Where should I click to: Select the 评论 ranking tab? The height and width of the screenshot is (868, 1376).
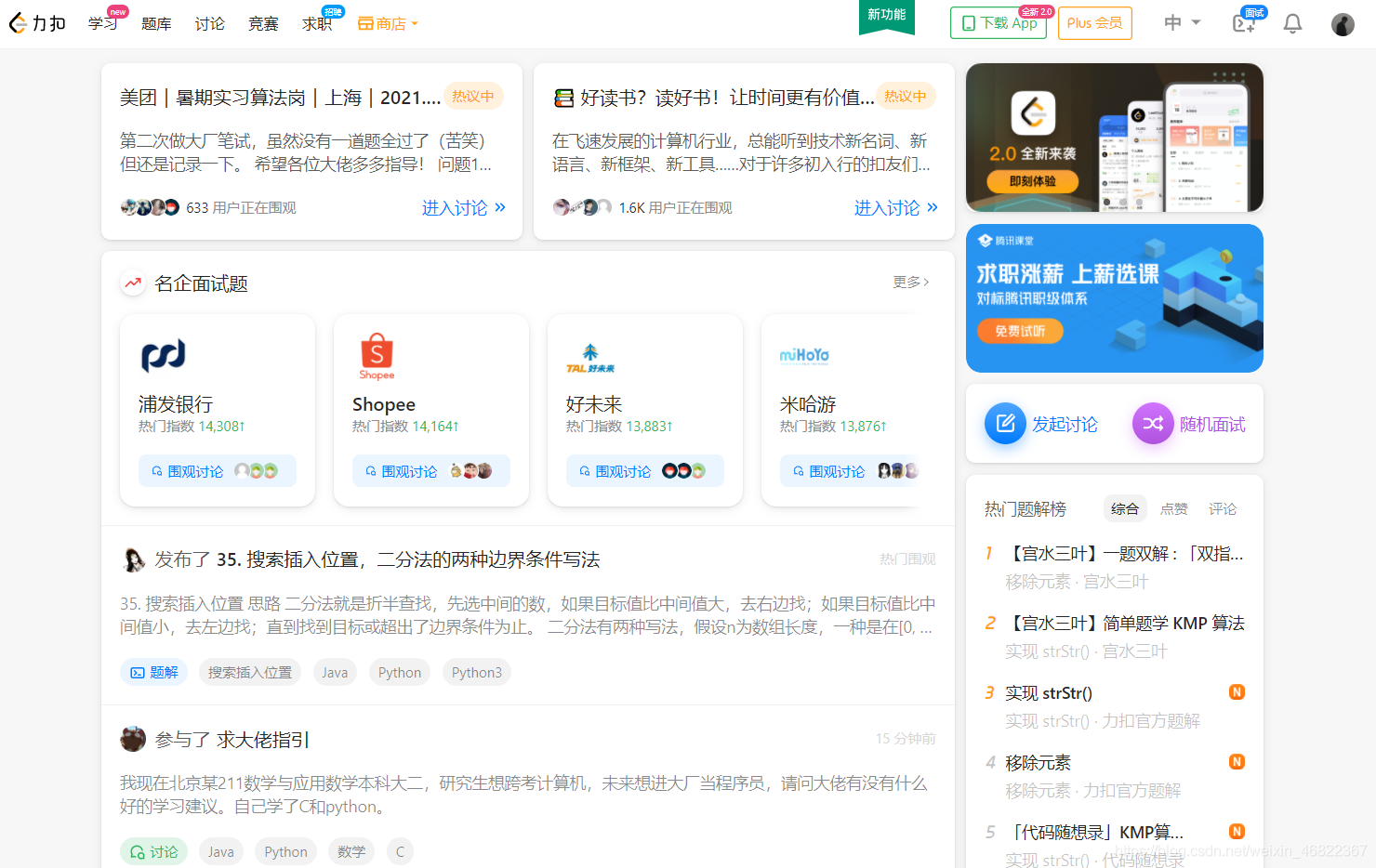click(x=1223, y=508)
